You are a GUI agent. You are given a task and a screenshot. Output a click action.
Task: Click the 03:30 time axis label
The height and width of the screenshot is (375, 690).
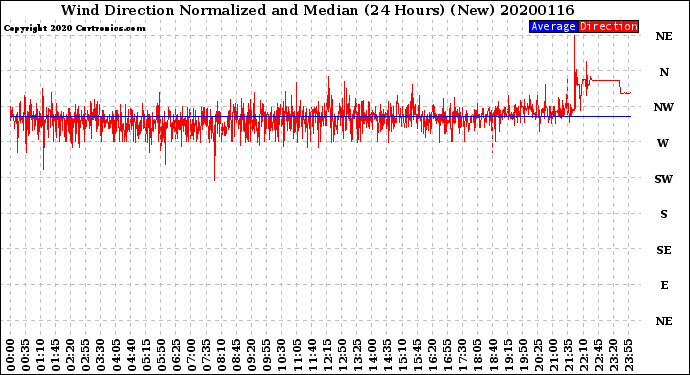coord(101,355)
